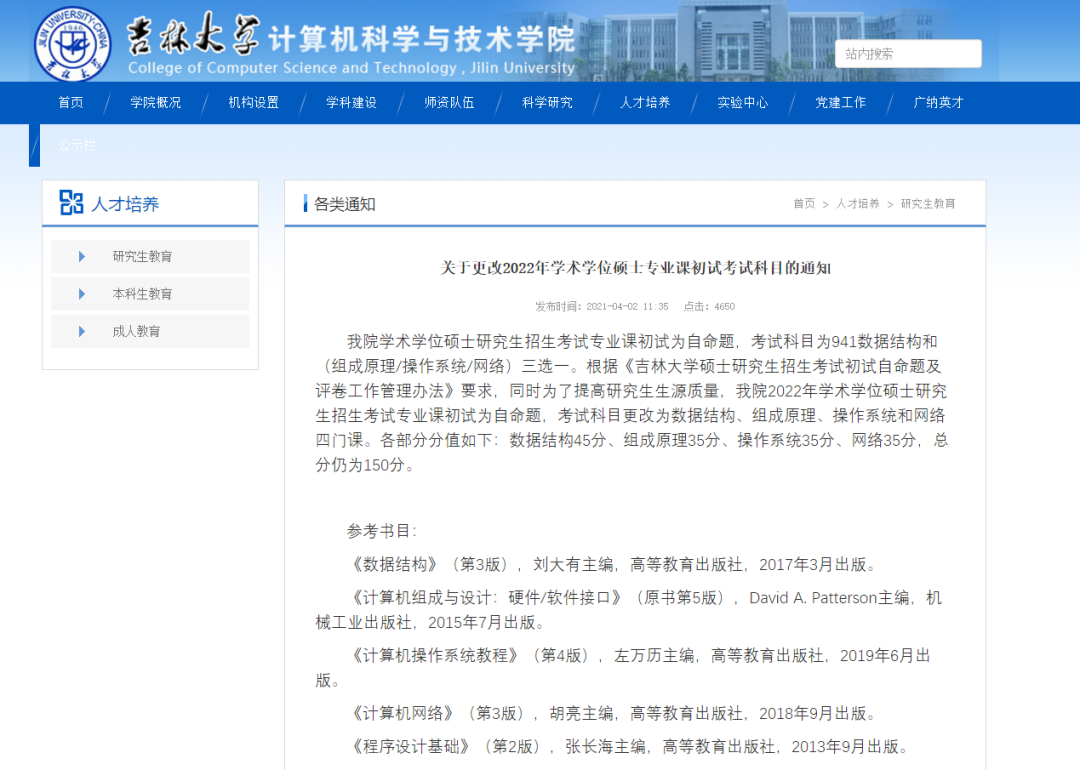Click the 首页 breadcrumb link

tap(804, 204)
